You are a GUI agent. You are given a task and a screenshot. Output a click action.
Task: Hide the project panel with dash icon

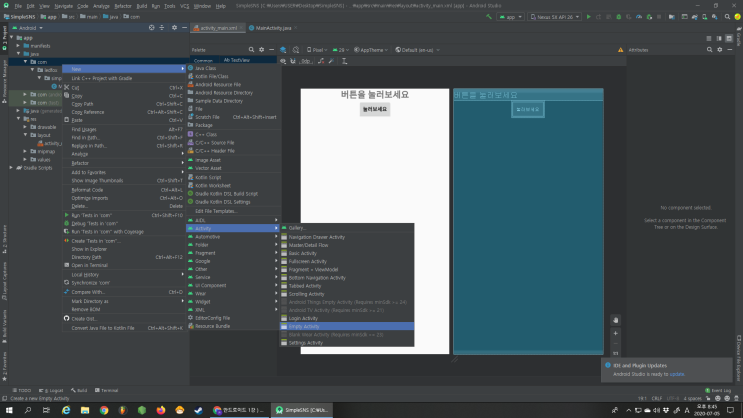click(184, 28)
